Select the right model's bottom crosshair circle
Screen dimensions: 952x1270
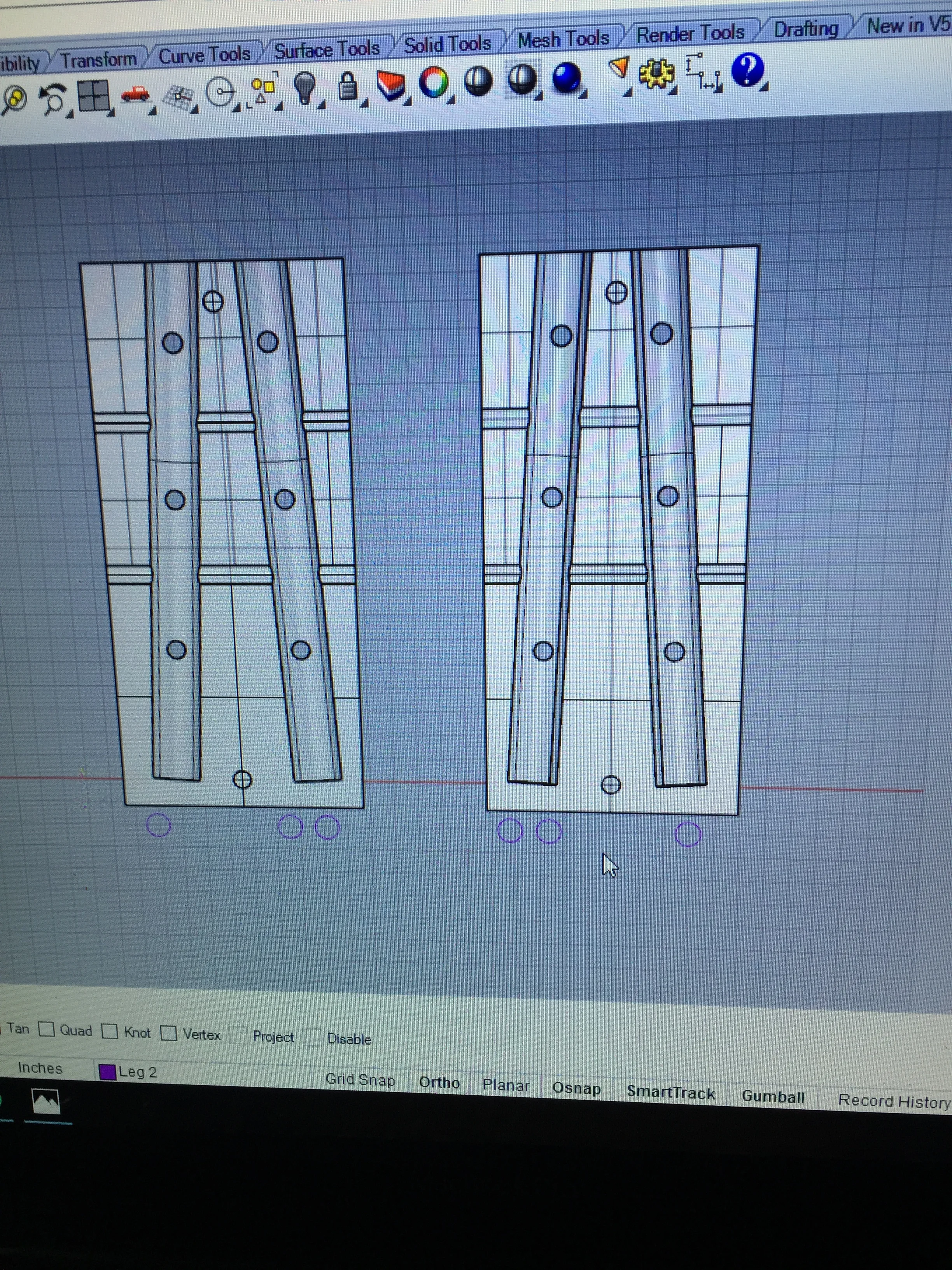tap(611, 784)
